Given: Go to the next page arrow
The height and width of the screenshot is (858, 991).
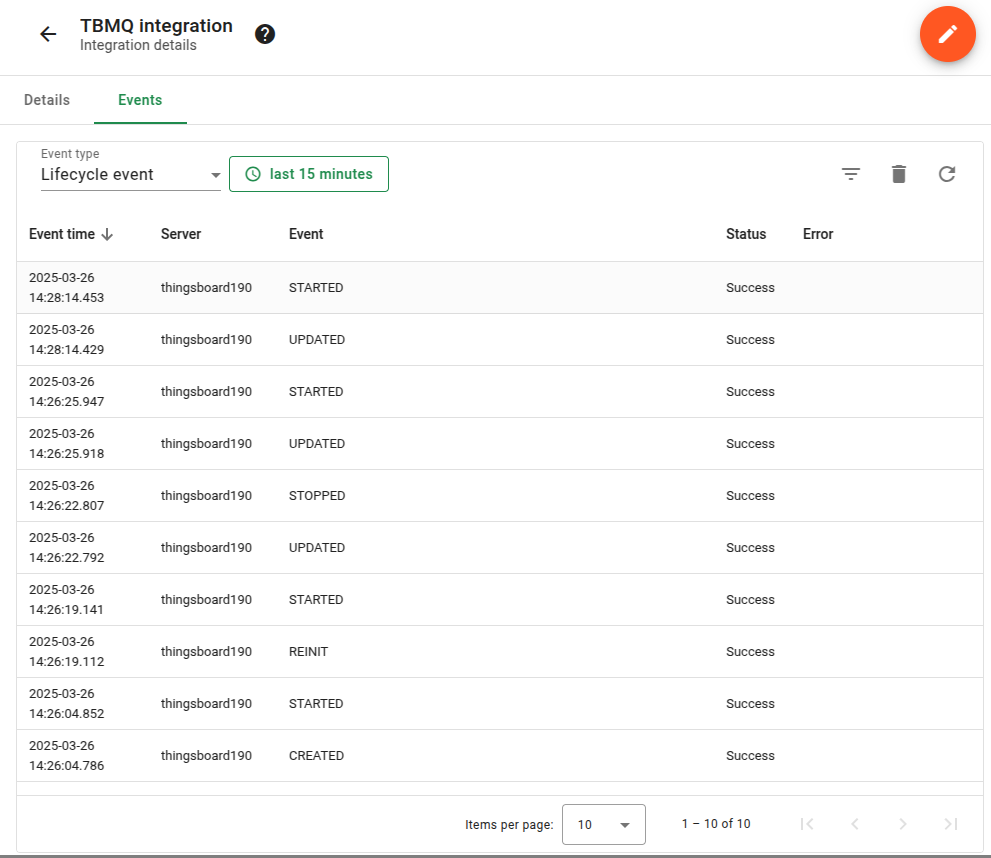Looking at the screenshot, I should pos(903,824).
